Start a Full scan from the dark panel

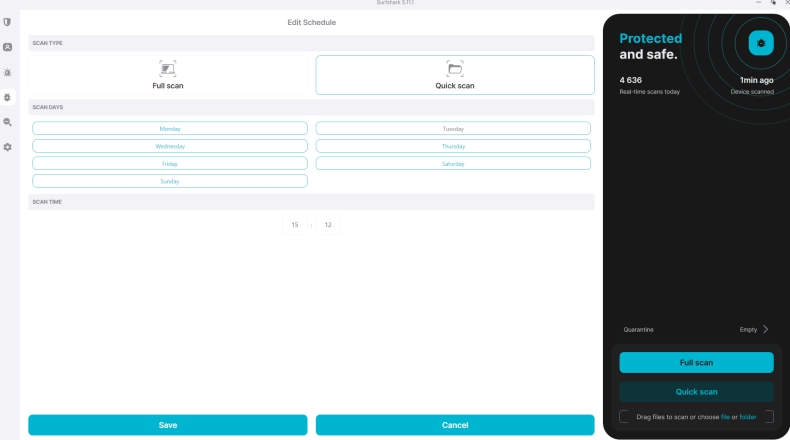coord(696,362)
